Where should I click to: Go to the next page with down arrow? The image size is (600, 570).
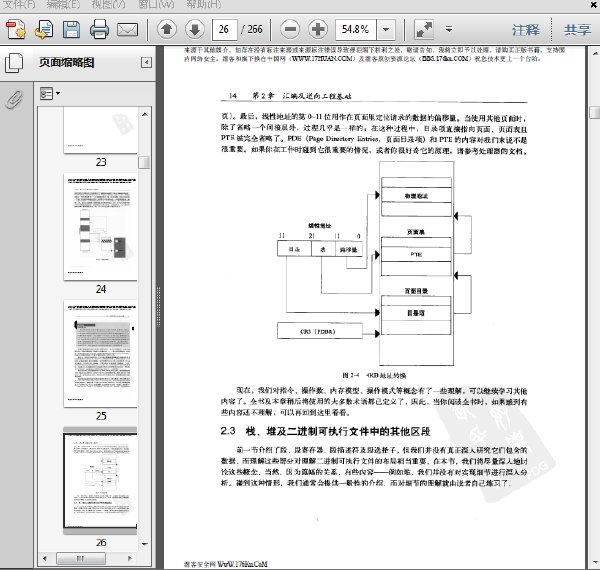pos(194,29)
